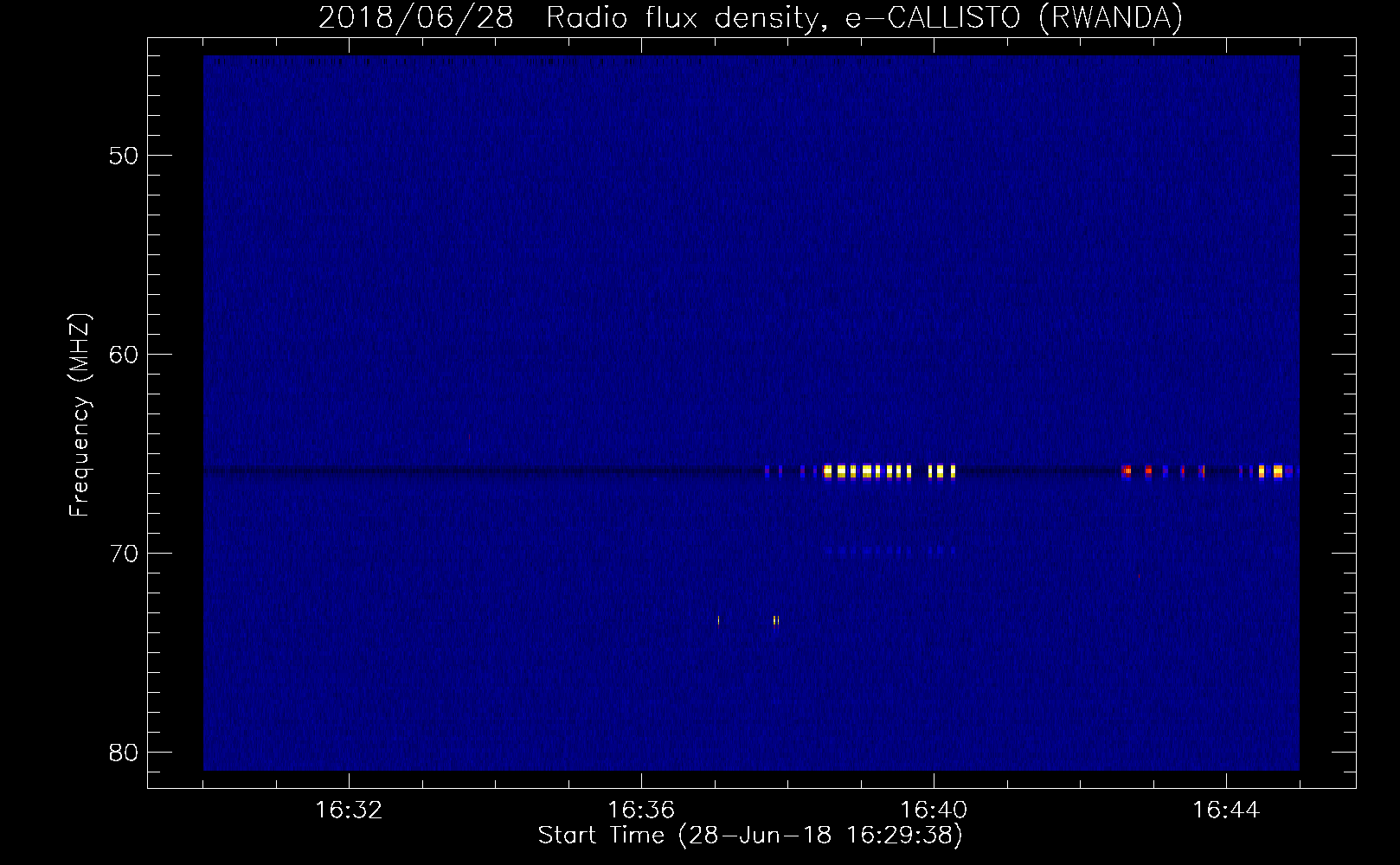Click the 'Start Time (28-Jun-18 16:29:38)' label
This screenshot has height=865, width=1400.
750,836
